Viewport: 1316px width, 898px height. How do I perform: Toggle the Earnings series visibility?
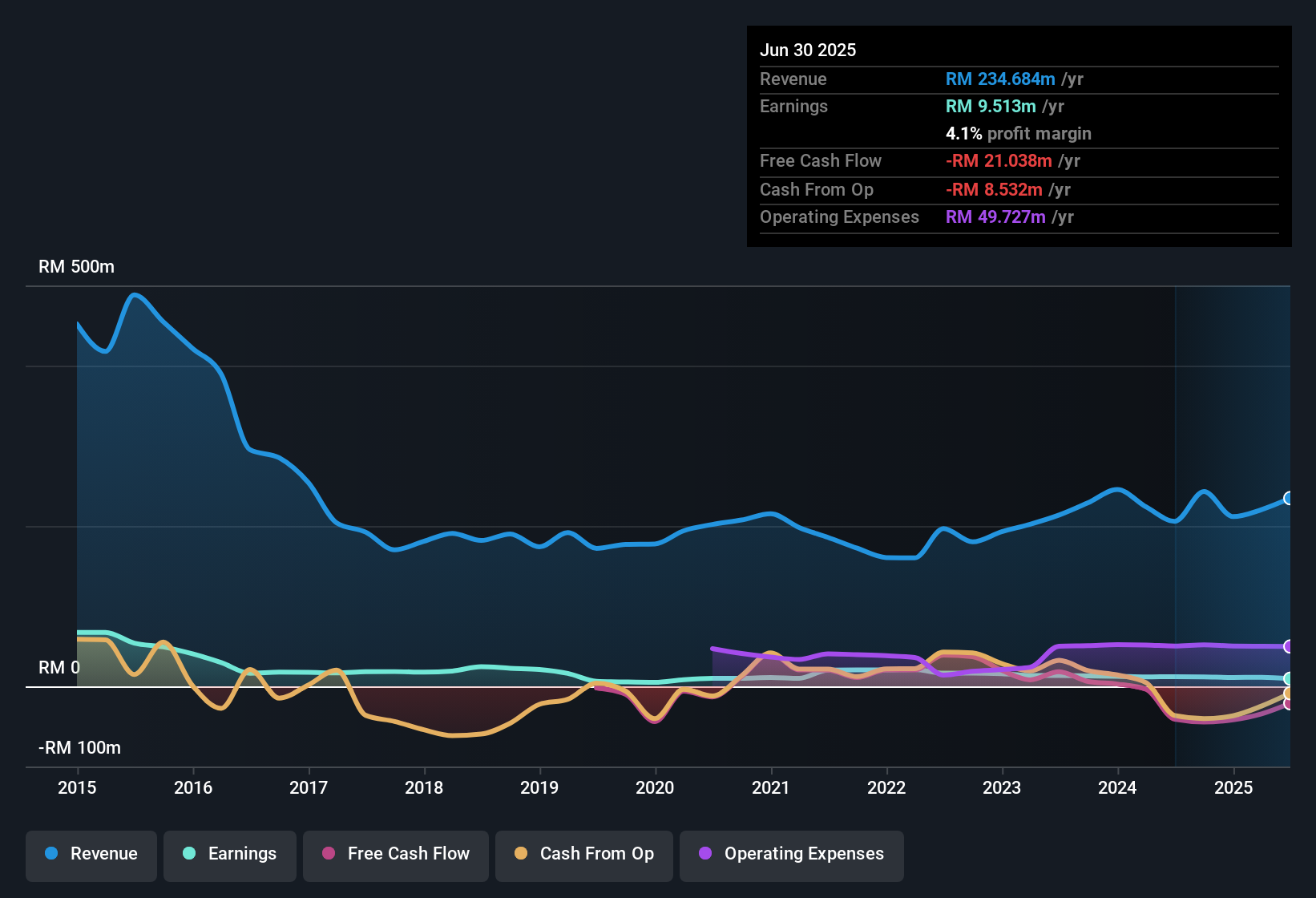click(229, 854)
